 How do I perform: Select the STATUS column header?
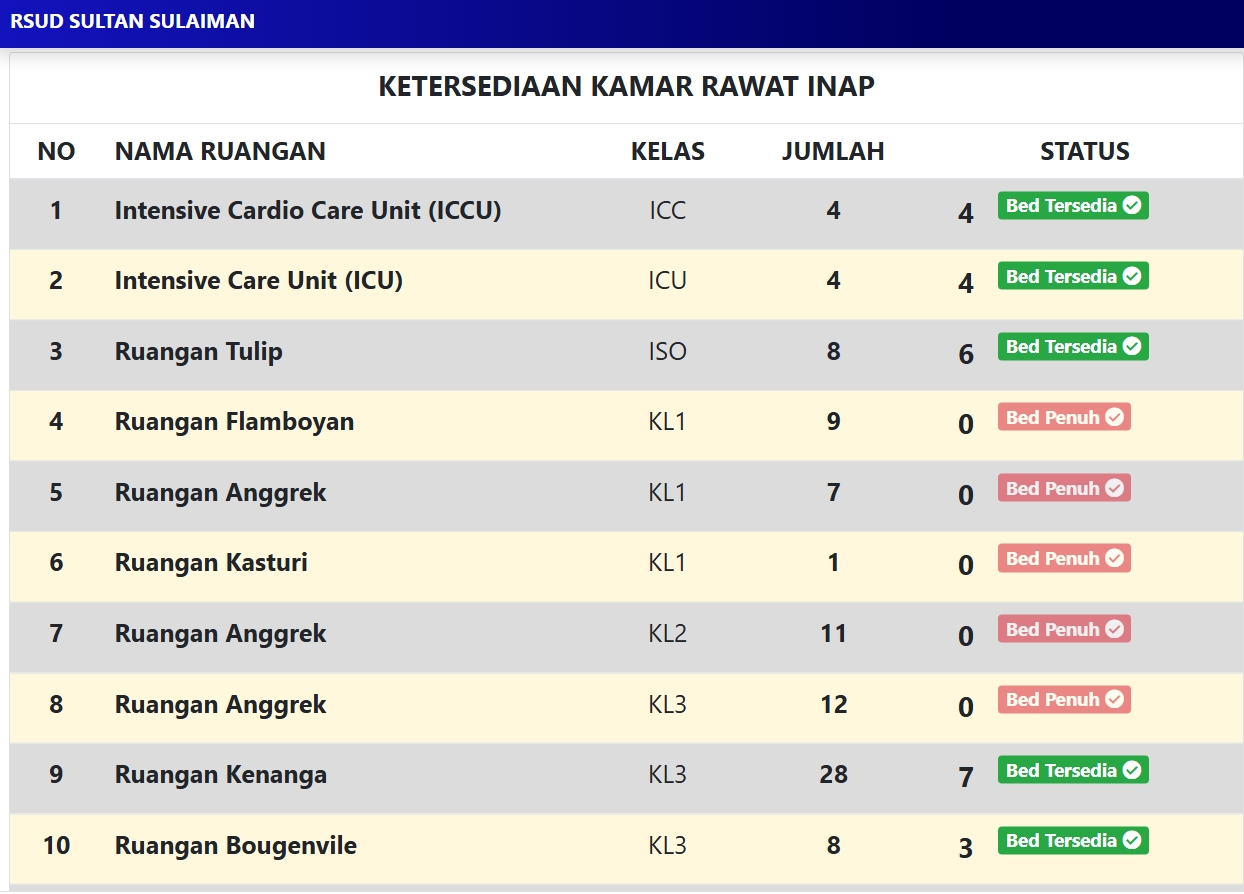(x=1084, y=151)
